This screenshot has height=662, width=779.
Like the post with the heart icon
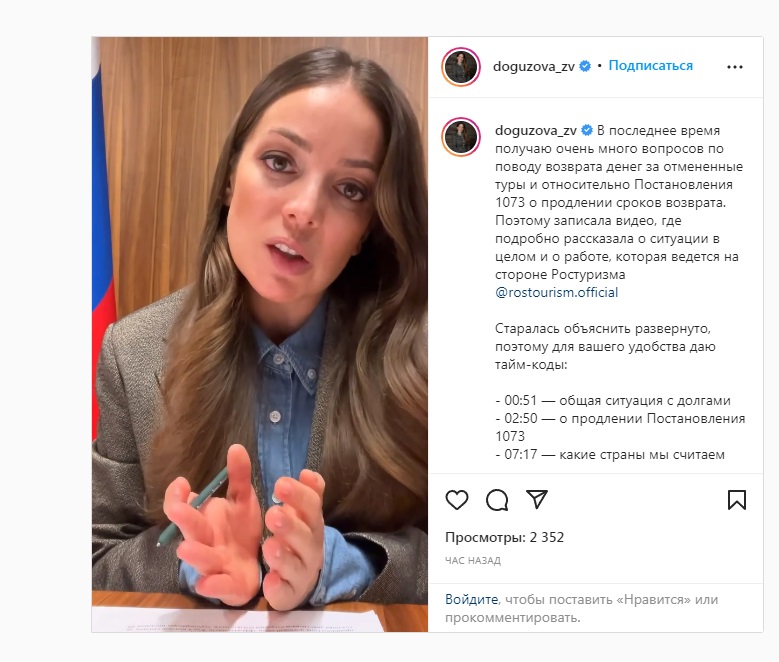point(457,499)
